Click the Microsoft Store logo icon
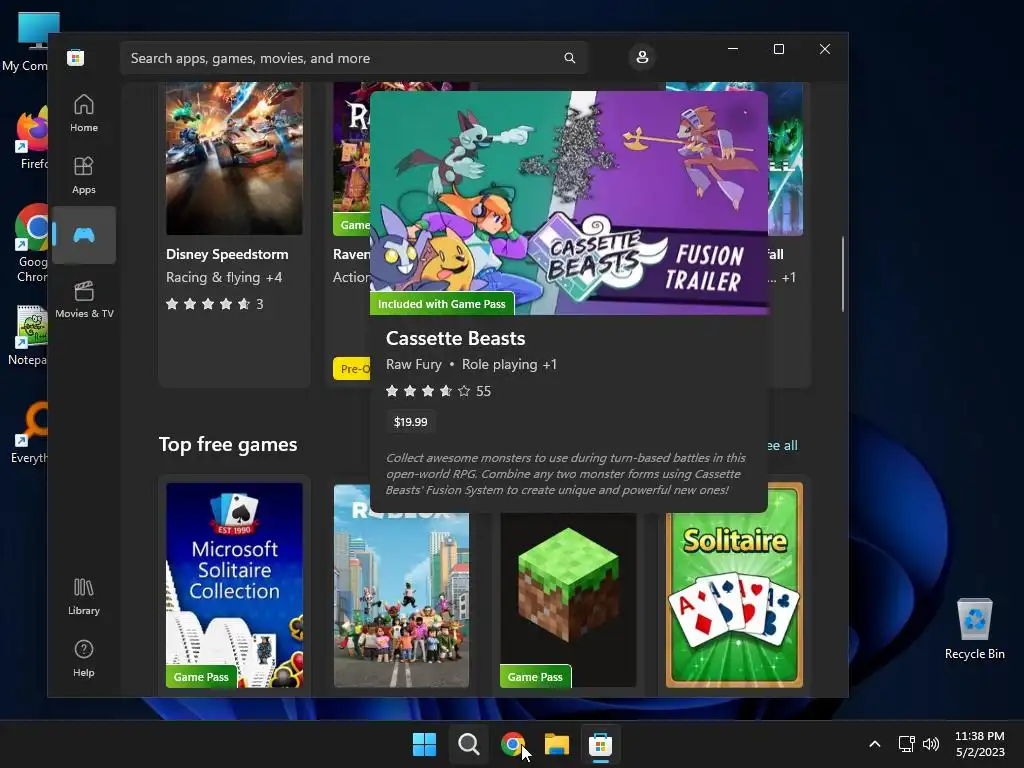Image resolution: width=1024 pixels, height=768 pixels. point(76,57)
